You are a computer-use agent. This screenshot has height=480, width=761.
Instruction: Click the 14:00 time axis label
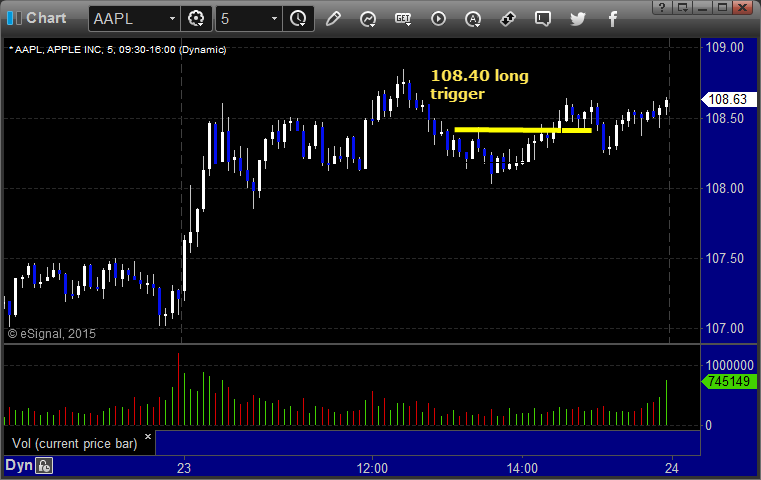(522, 468)
